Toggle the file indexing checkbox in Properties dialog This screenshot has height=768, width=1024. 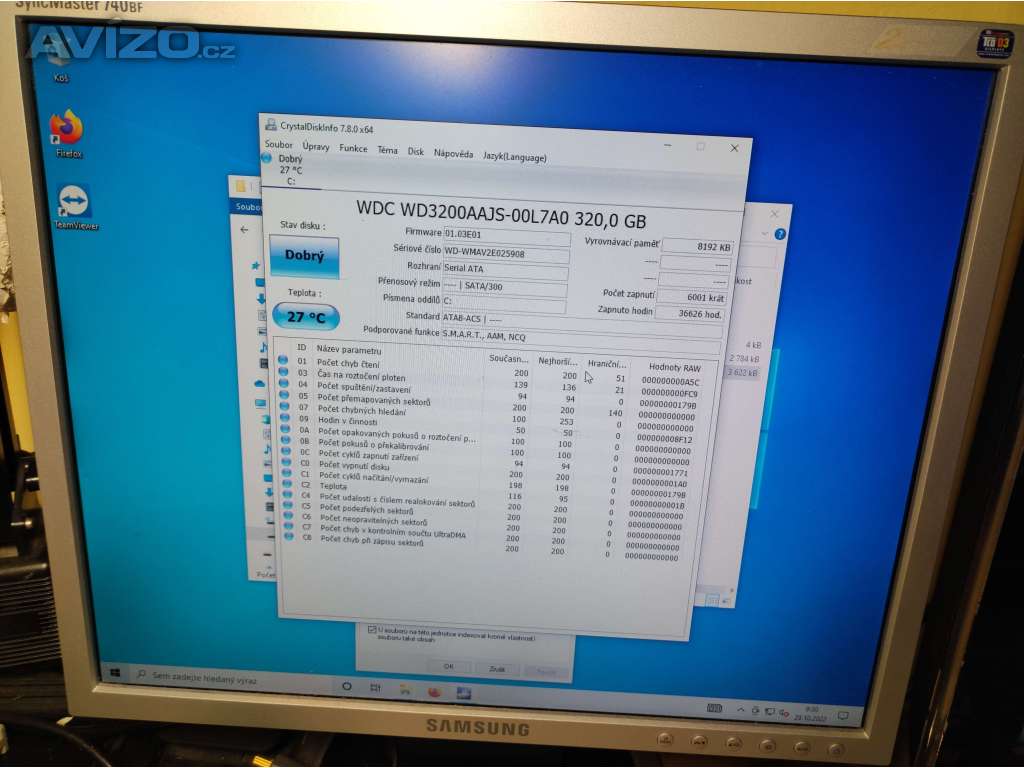tap(372, 630)
